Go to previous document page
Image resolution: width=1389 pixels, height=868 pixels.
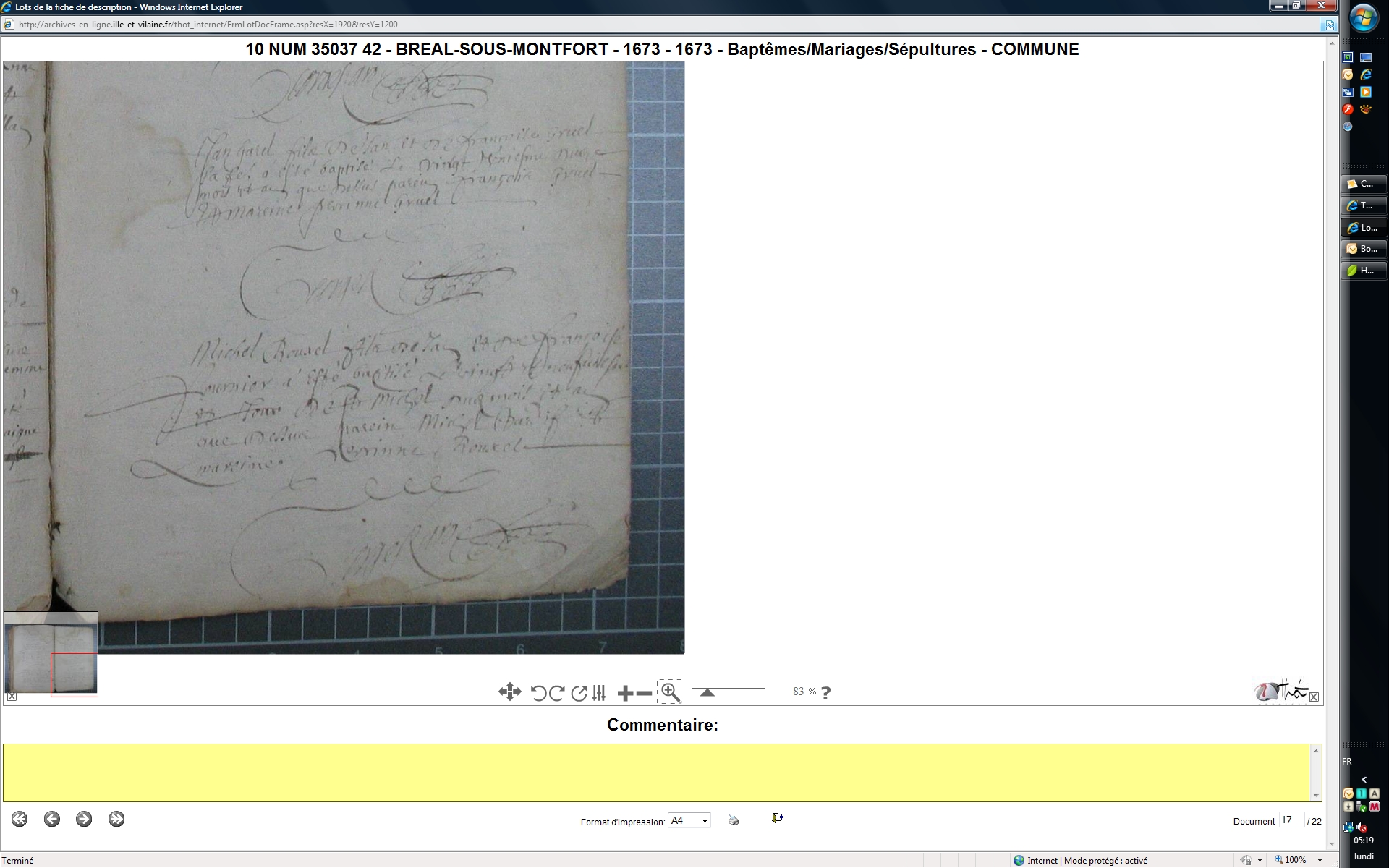coord(52,819)
